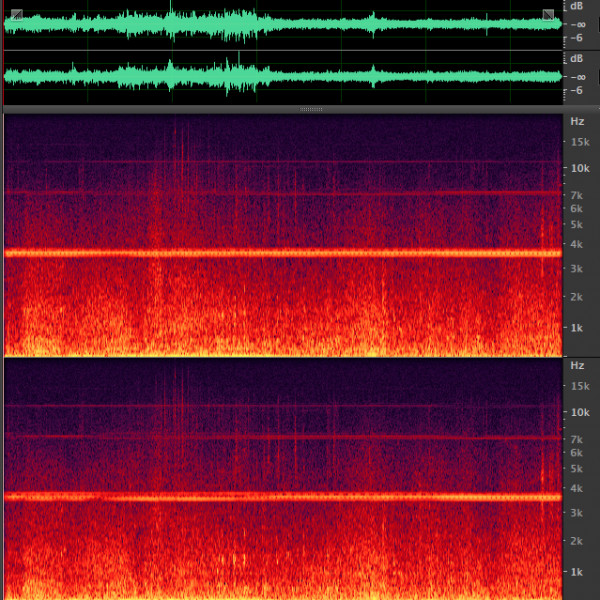Click 15k on the upper frequency scale
The width and height of the screenshot is (600, 600).
pyautogui.click(x=578, y=142)
